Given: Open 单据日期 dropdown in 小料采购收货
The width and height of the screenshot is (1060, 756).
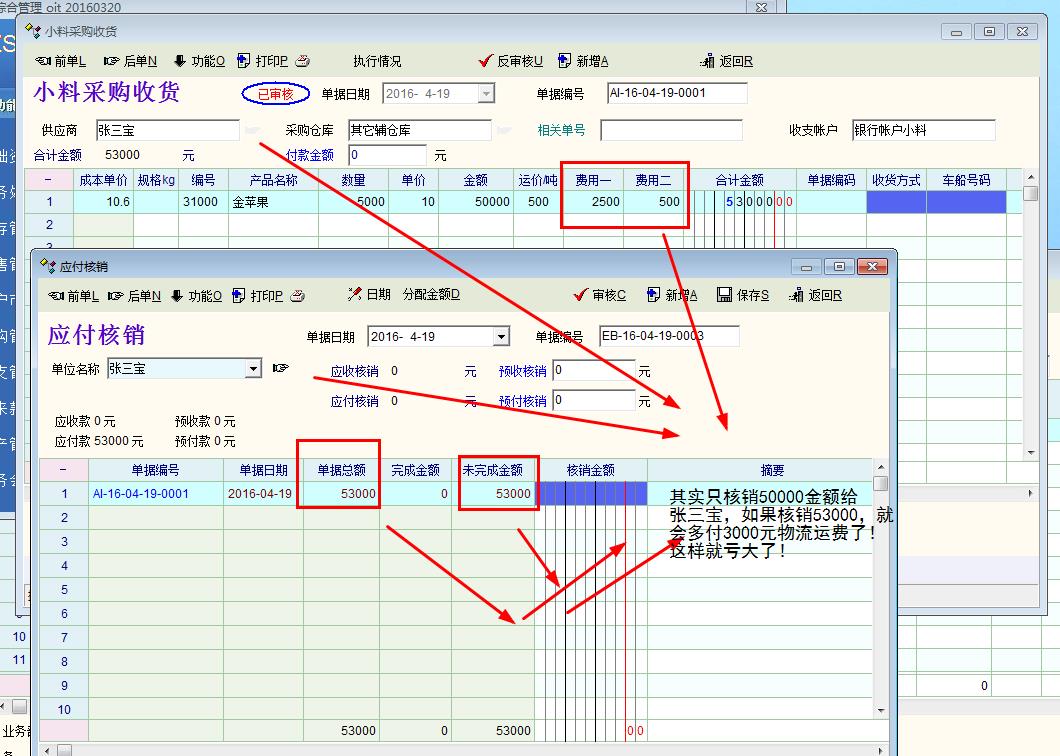Looking at the screenshot, I should pyautogui.click(x=486, y=94).
